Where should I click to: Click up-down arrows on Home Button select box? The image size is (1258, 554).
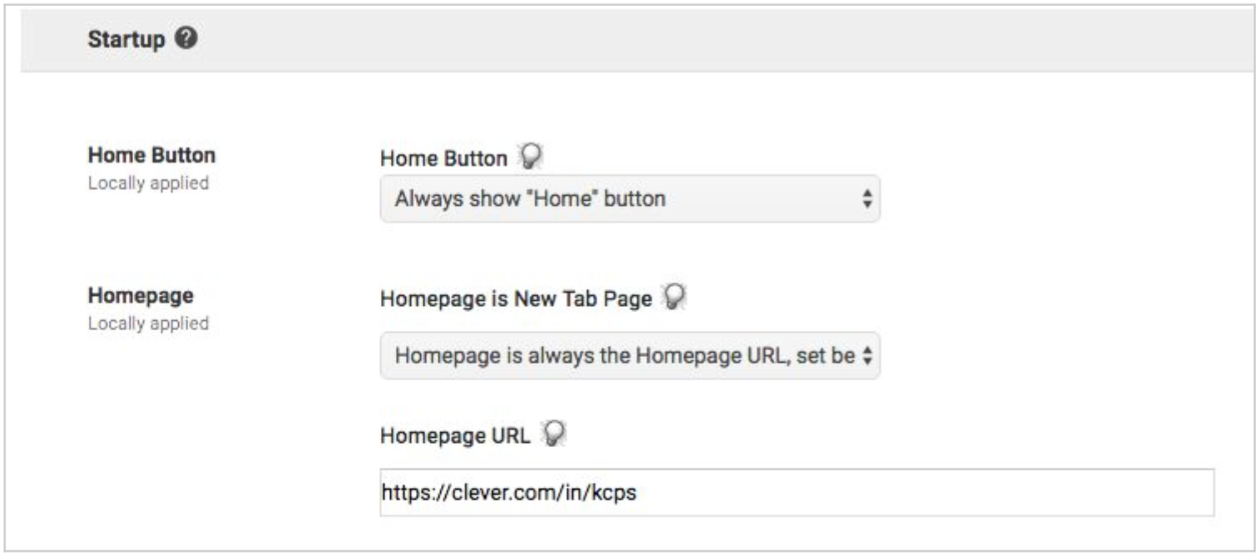(x=867, y=199)
